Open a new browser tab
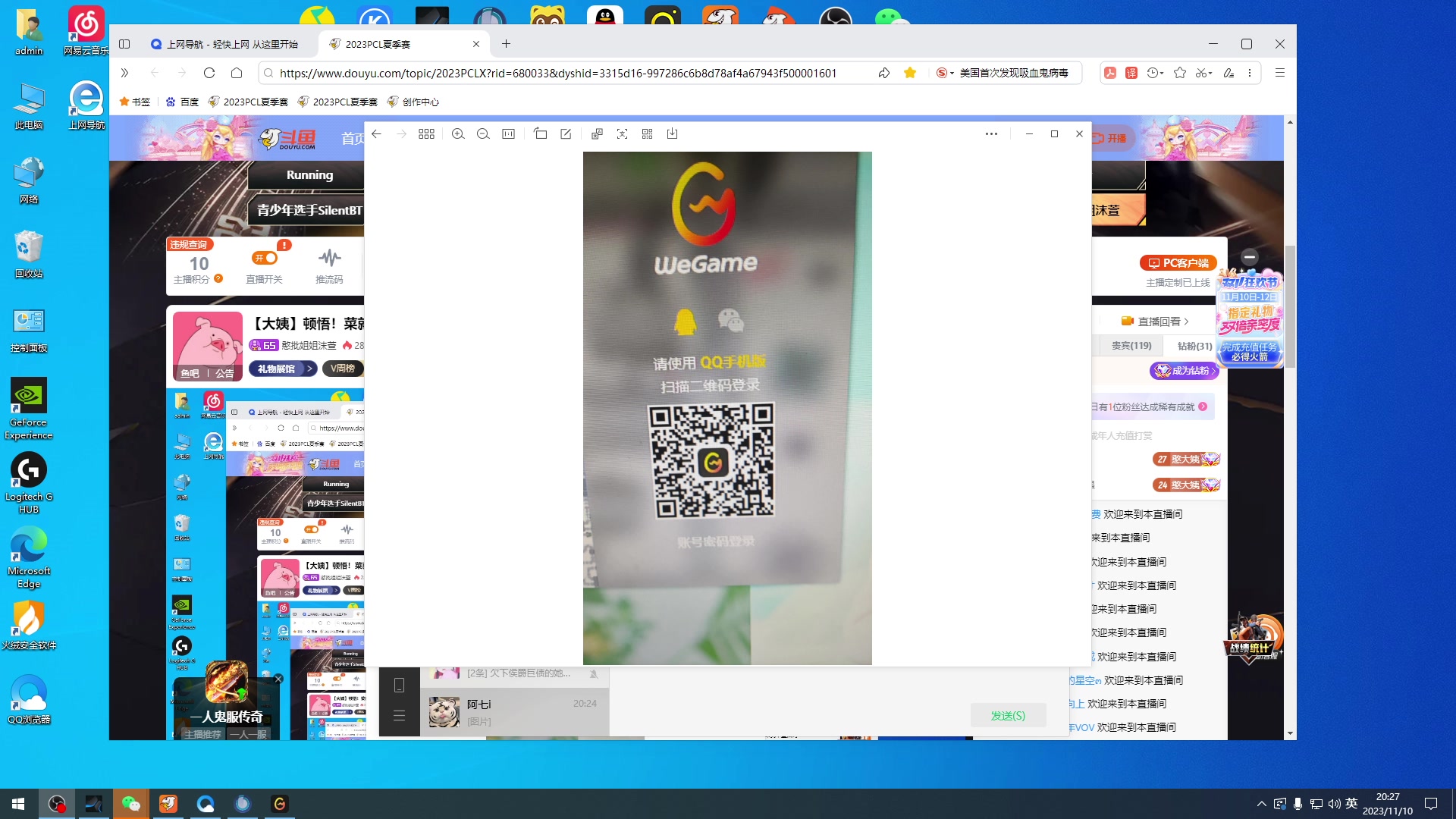The height and width of the screenshot is (819, 1456). click(x=507, y=44)
